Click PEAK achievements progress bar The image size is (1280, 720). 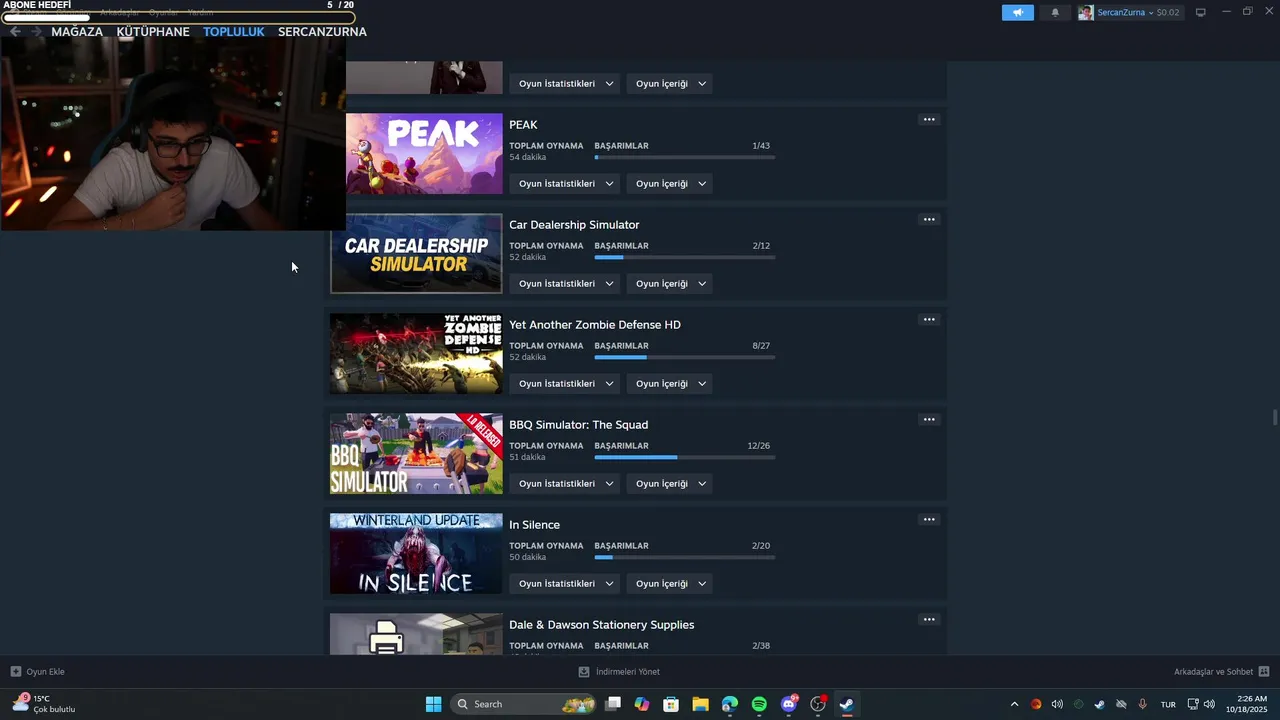[685, 158]
